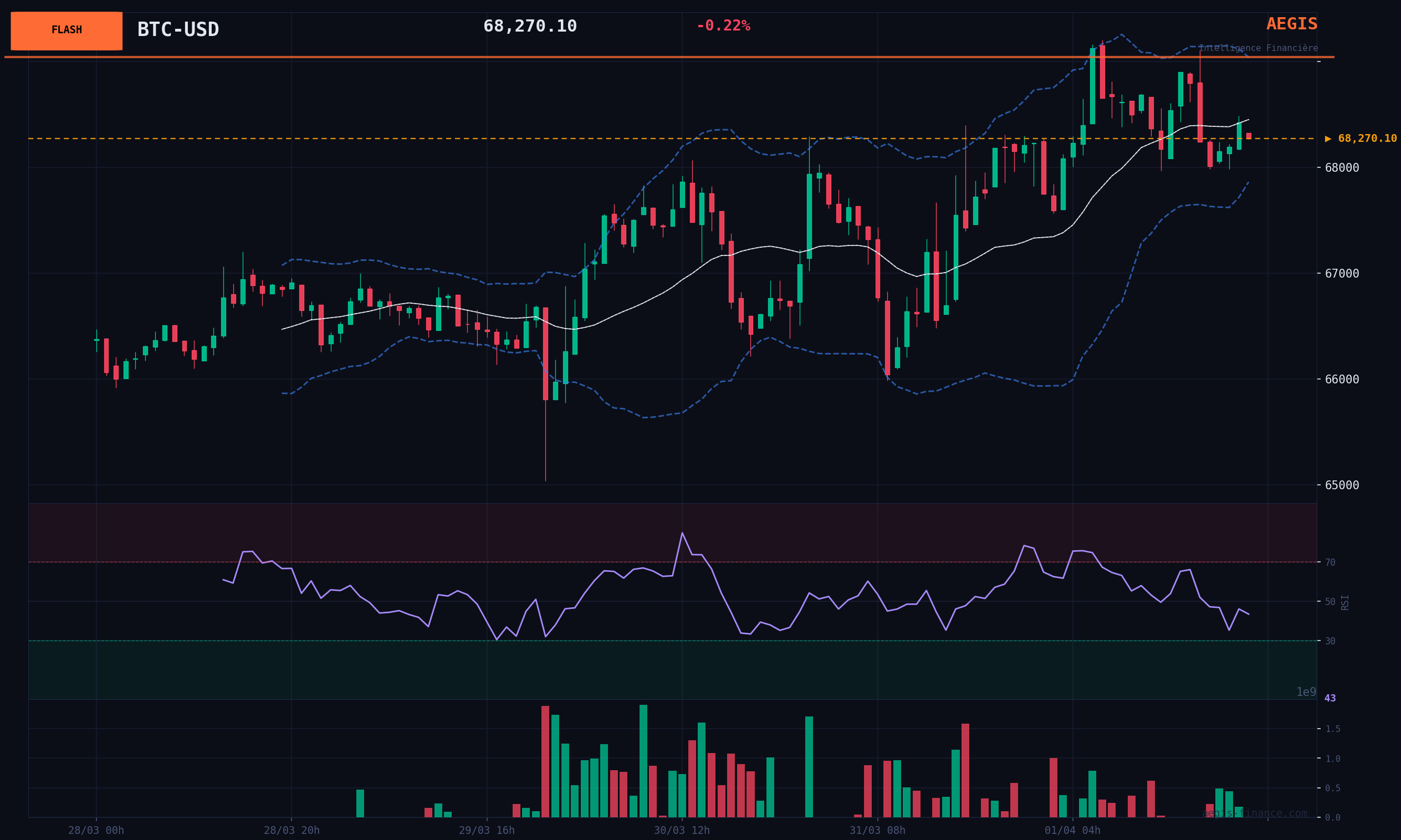This screenshot has height=840, width=1401.
Task: Click the BTC-USD ticker title
Action: coord(178,29)
